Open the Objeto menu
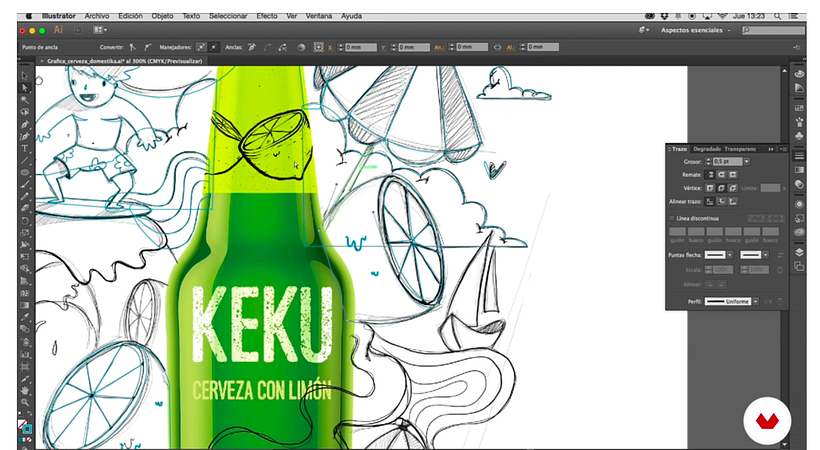820x450 pixels. pyautogui.click(x=162, y=16)
